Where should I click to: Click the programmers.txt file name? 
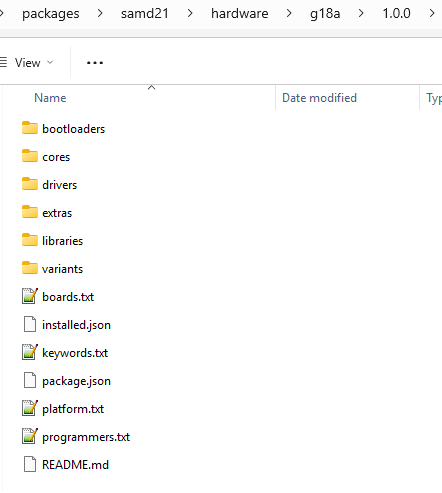click(x=86, y=437)
